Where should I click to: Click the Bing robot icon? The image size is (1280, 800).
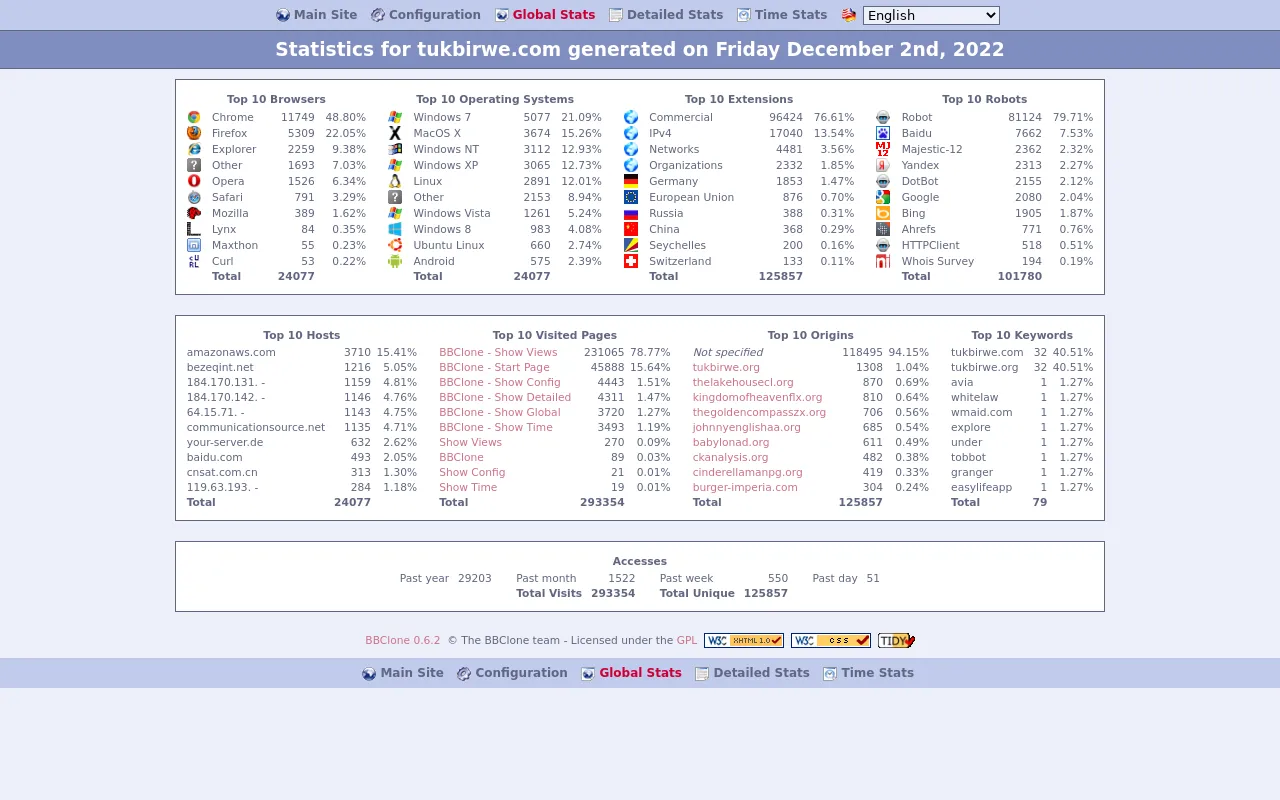(x=883, y=213)
